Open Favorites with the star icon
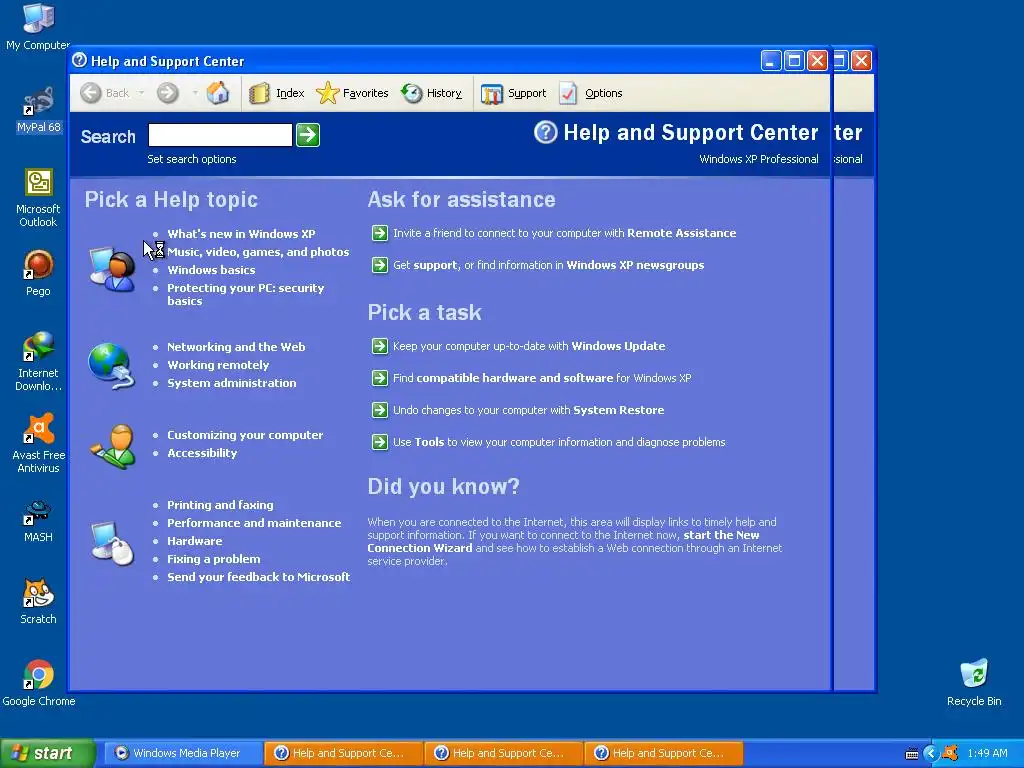 click(x=352, y=93)
